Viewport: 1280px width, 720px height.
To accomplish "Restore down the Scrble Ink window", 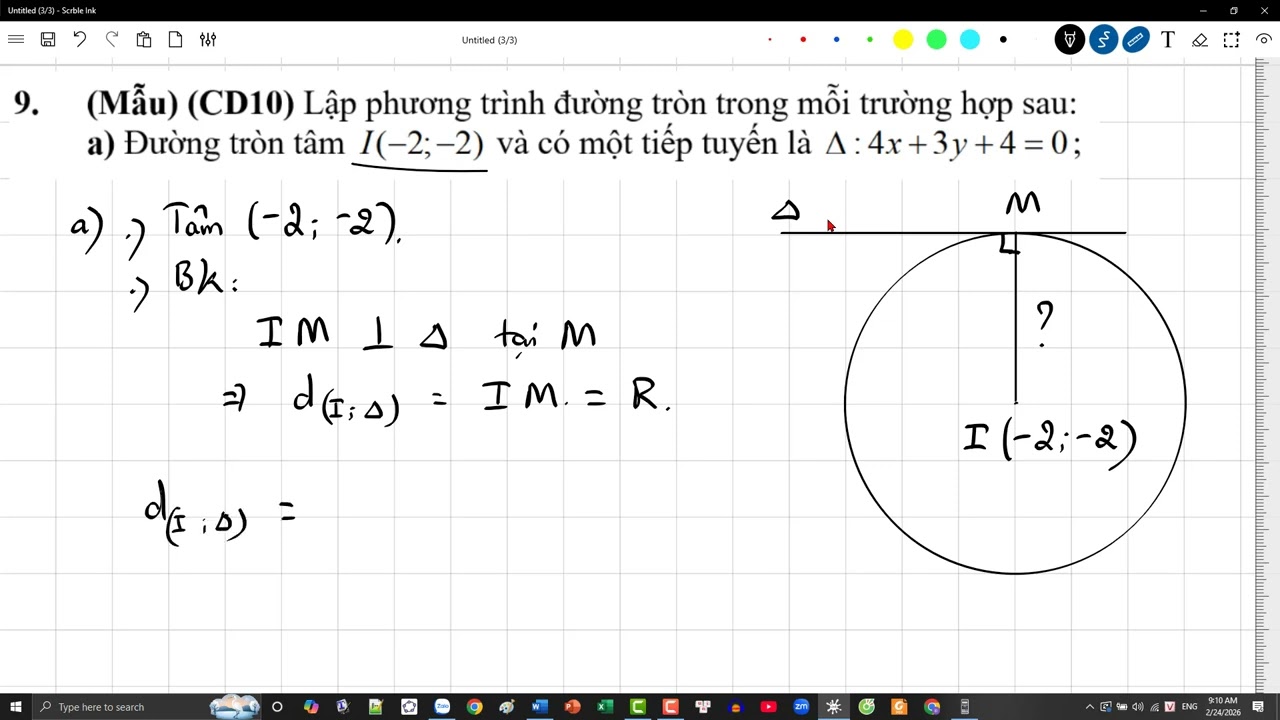I will click(x=1234, y=10).
